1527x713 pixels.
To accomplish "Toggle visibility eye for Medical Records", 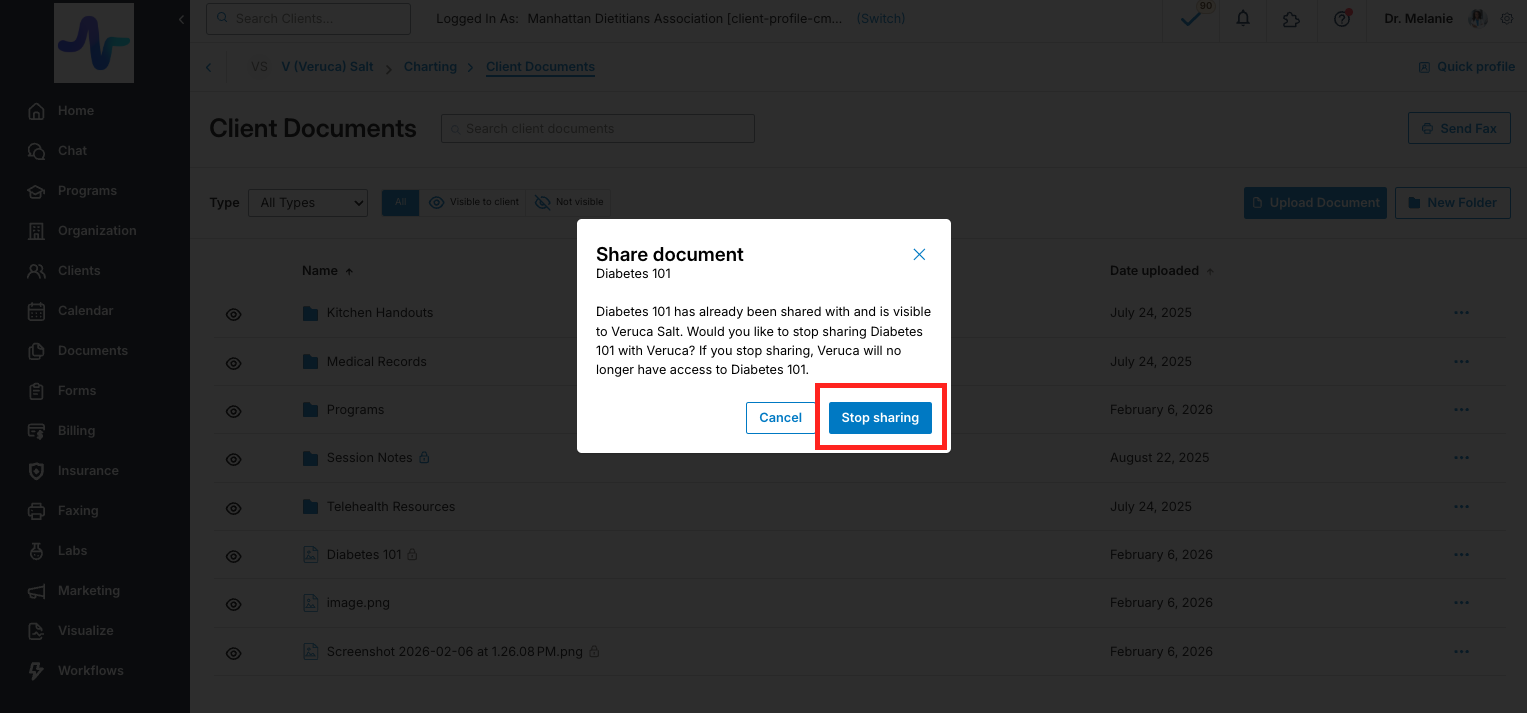I will 234,363.
